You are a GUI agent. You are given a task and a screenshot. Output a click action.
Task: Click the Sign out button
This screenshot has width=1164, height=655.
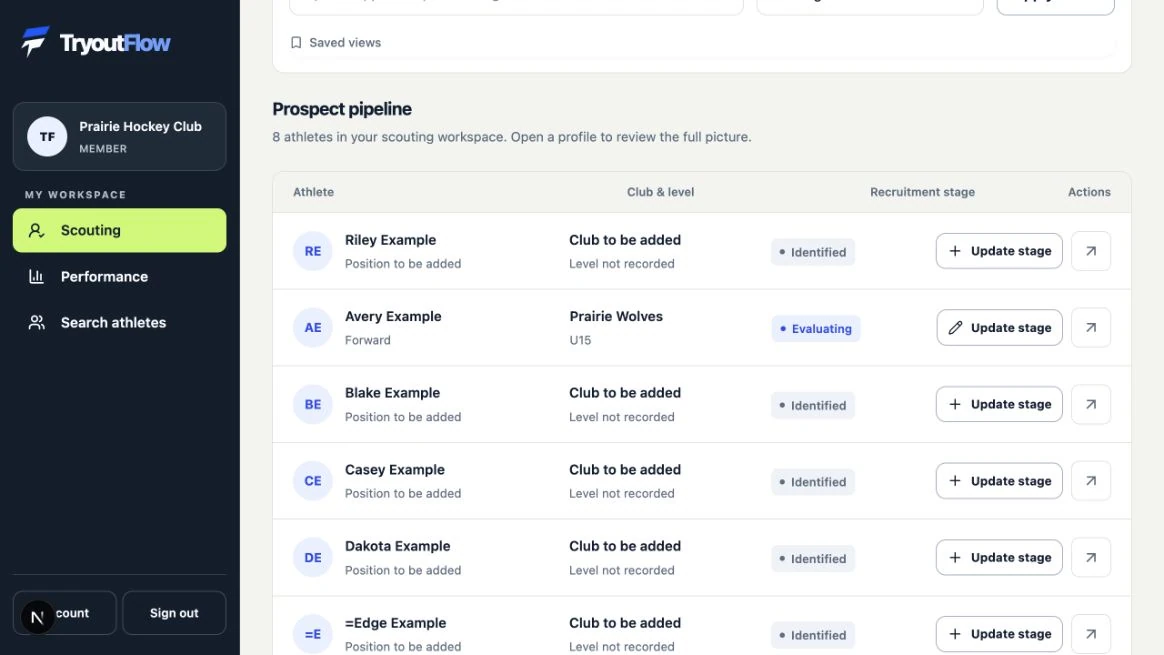(174, 613)
